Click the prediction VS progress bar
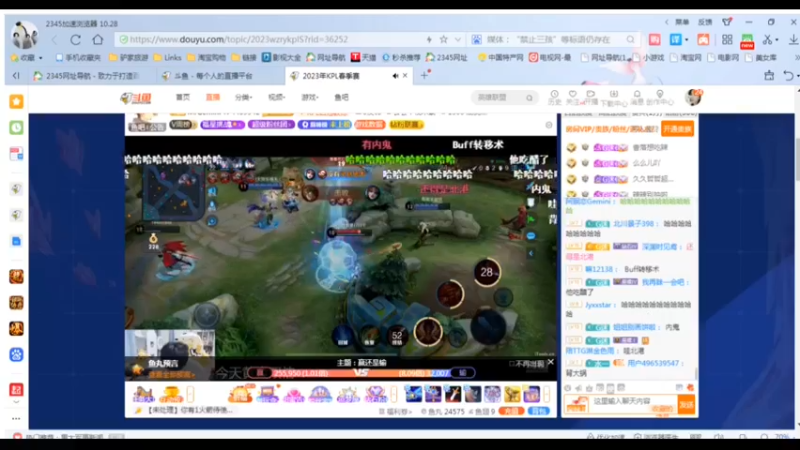The width and height of the screenshot is (800, 450). (x=361, y=373)
